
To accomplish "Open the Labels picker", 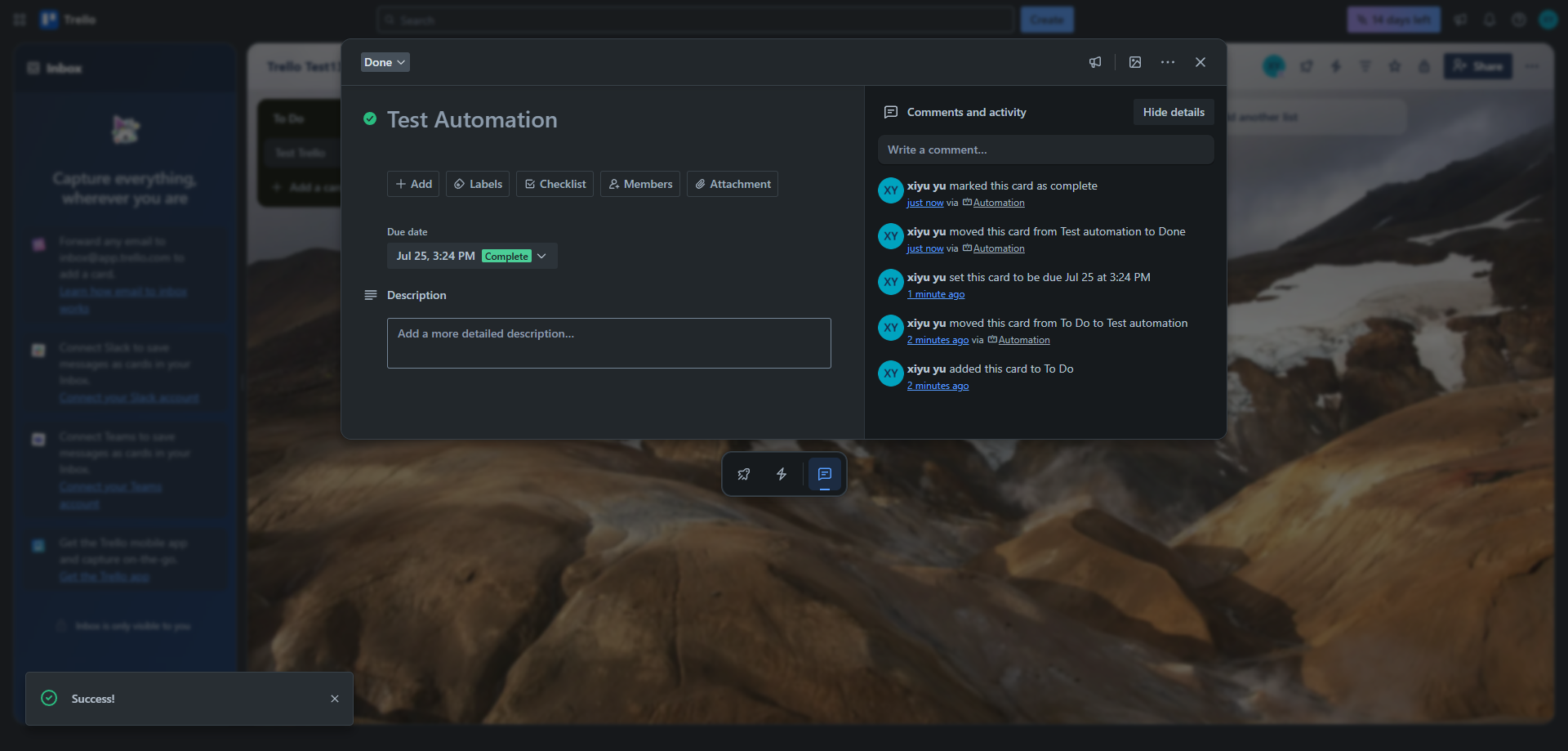I will click(x=478, y=184).
